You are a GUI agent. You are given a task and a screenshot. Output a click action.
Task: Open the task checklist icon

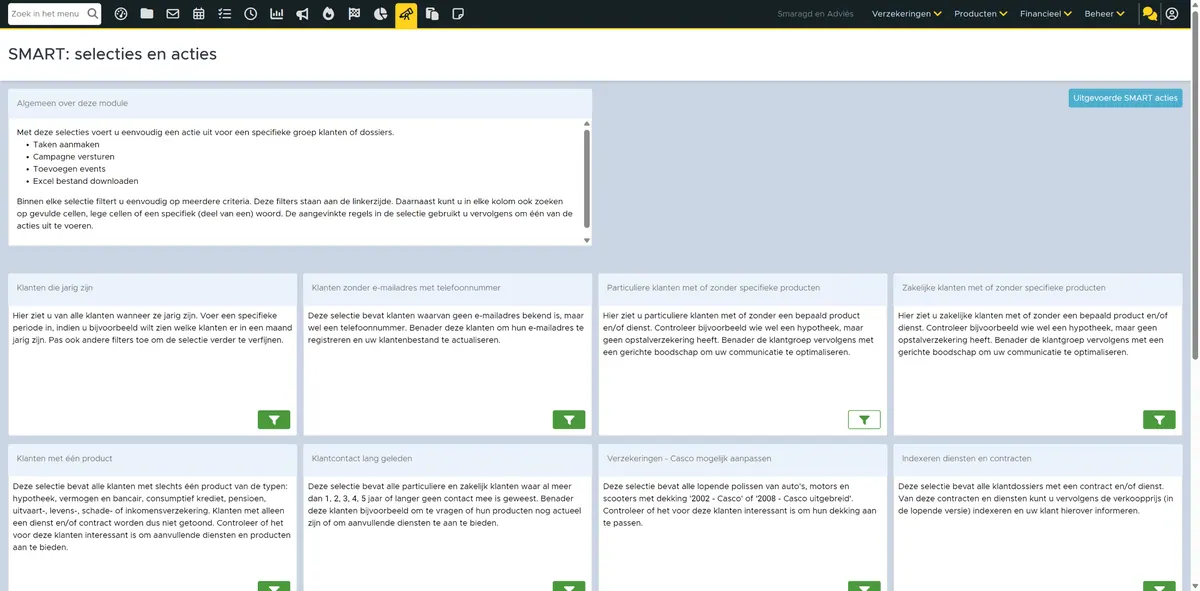[x=224, y=14]
